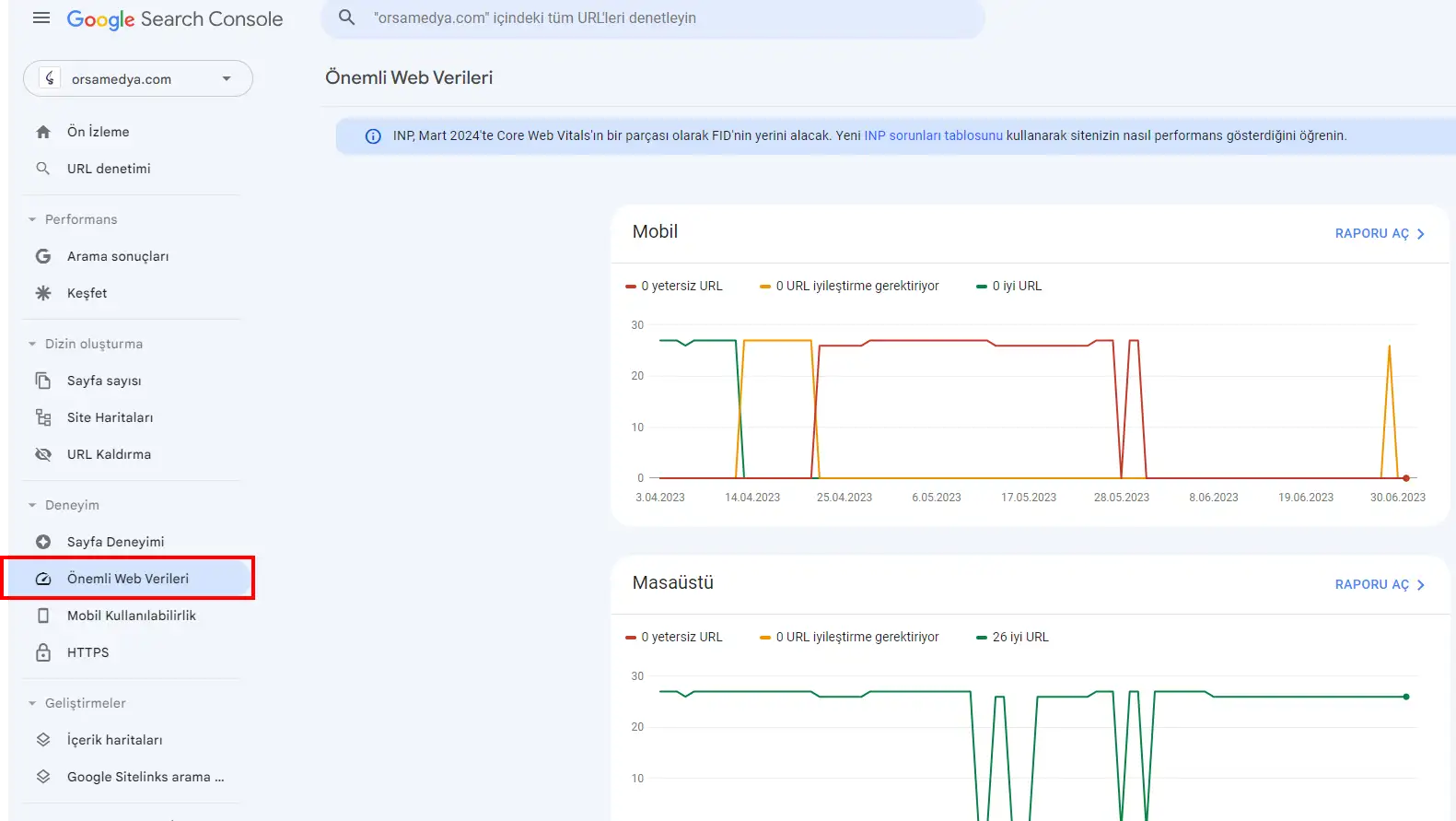Viewport: 1456px width, 821px height.
Task: Click Masaüstü legend '0 yetersiz URL'
Action: point(674,638)
